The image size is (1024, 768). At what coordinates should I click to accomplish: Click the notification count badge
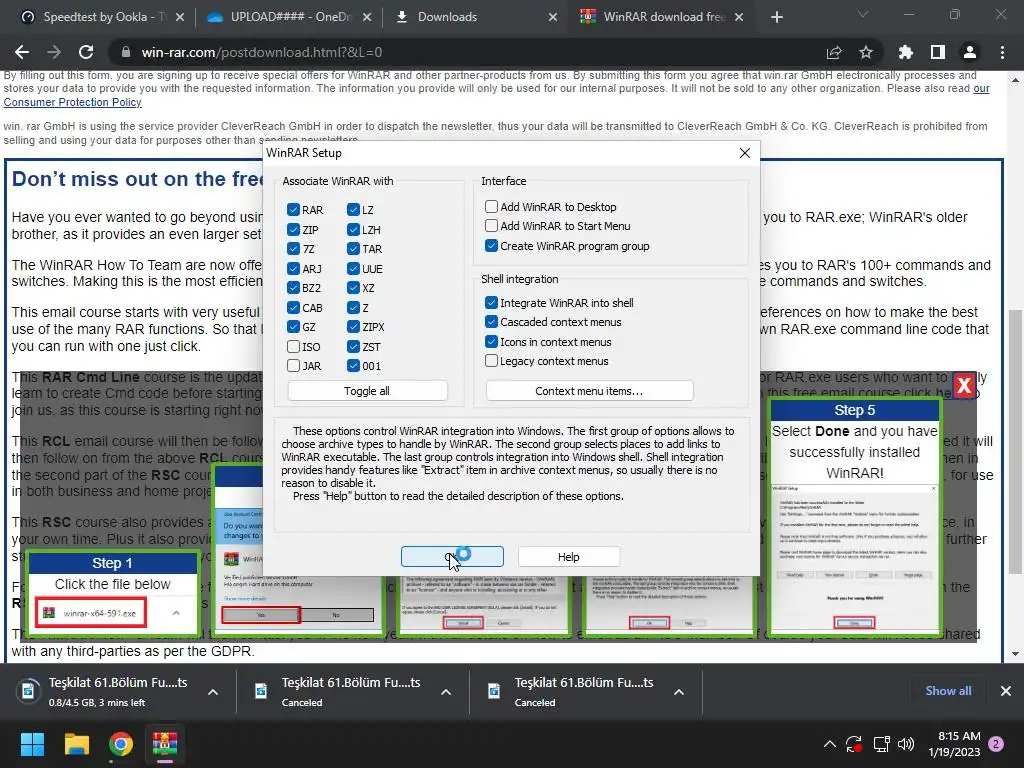997,744
